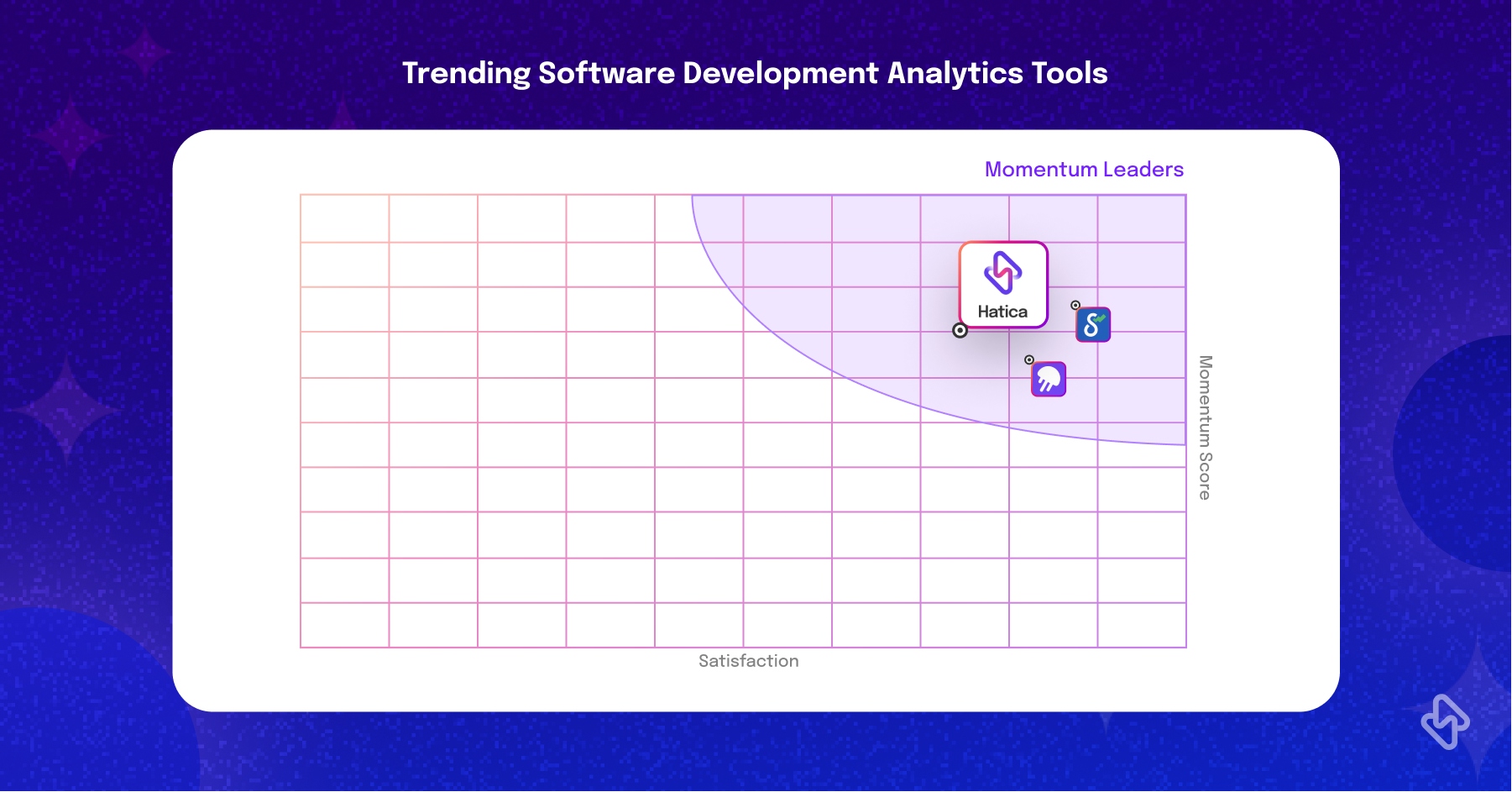Click the top-right grid cell in the shaded region
This screenshot has height=792, width=1512.
click(x=1142, y=218)
